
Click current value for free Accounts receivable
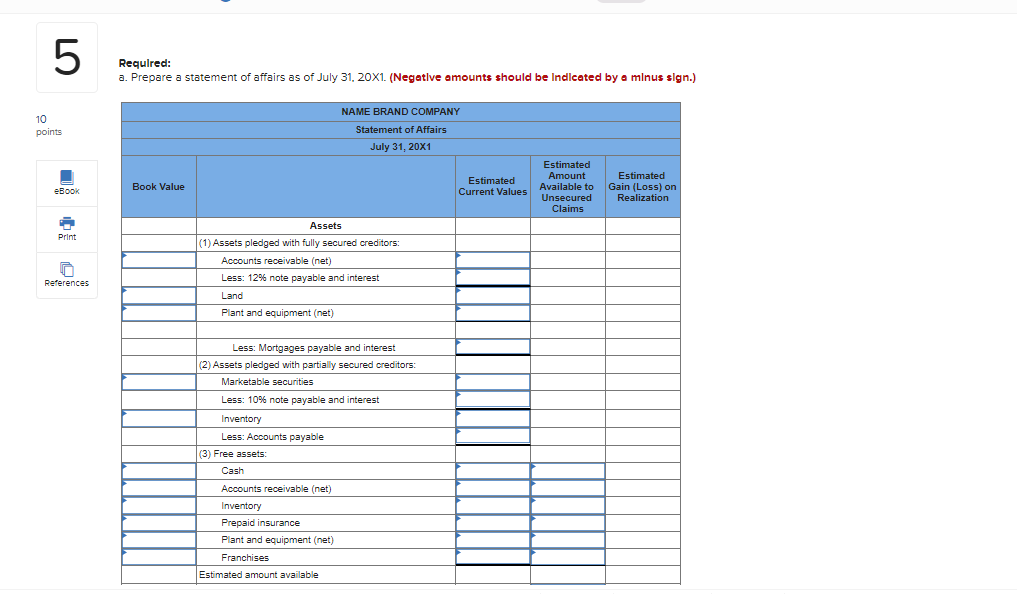493,488
